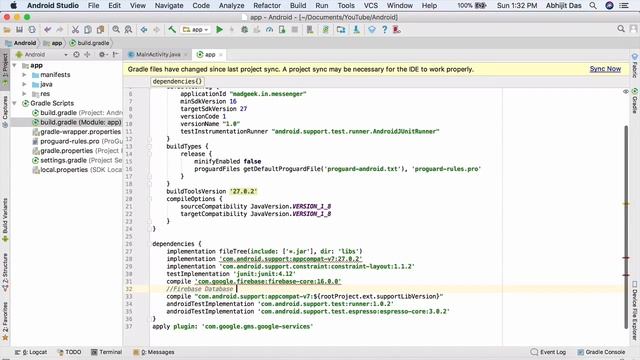Toggle the Captures side panel
Image resolution: width=640 pixels, height=360 pixels.
tap(5, 111)
